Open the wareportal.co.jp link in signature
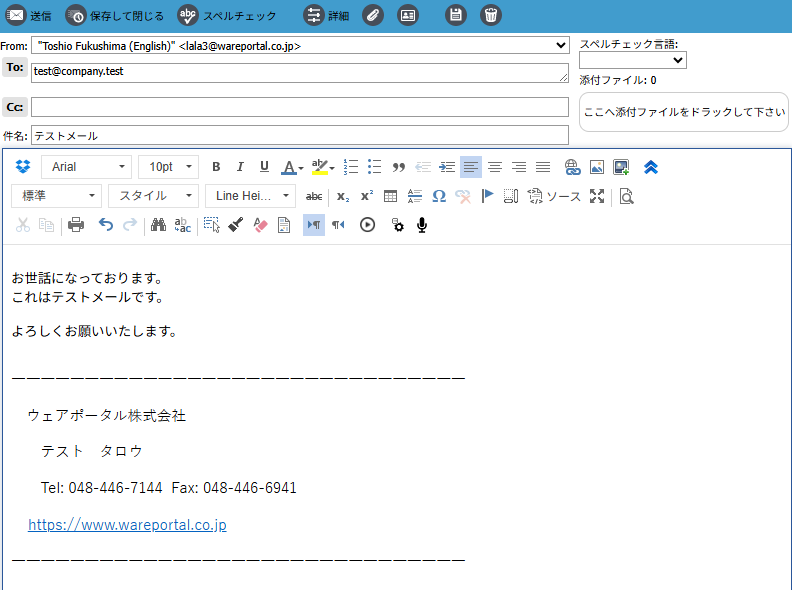792x590 pixels. tap(127, 524)
